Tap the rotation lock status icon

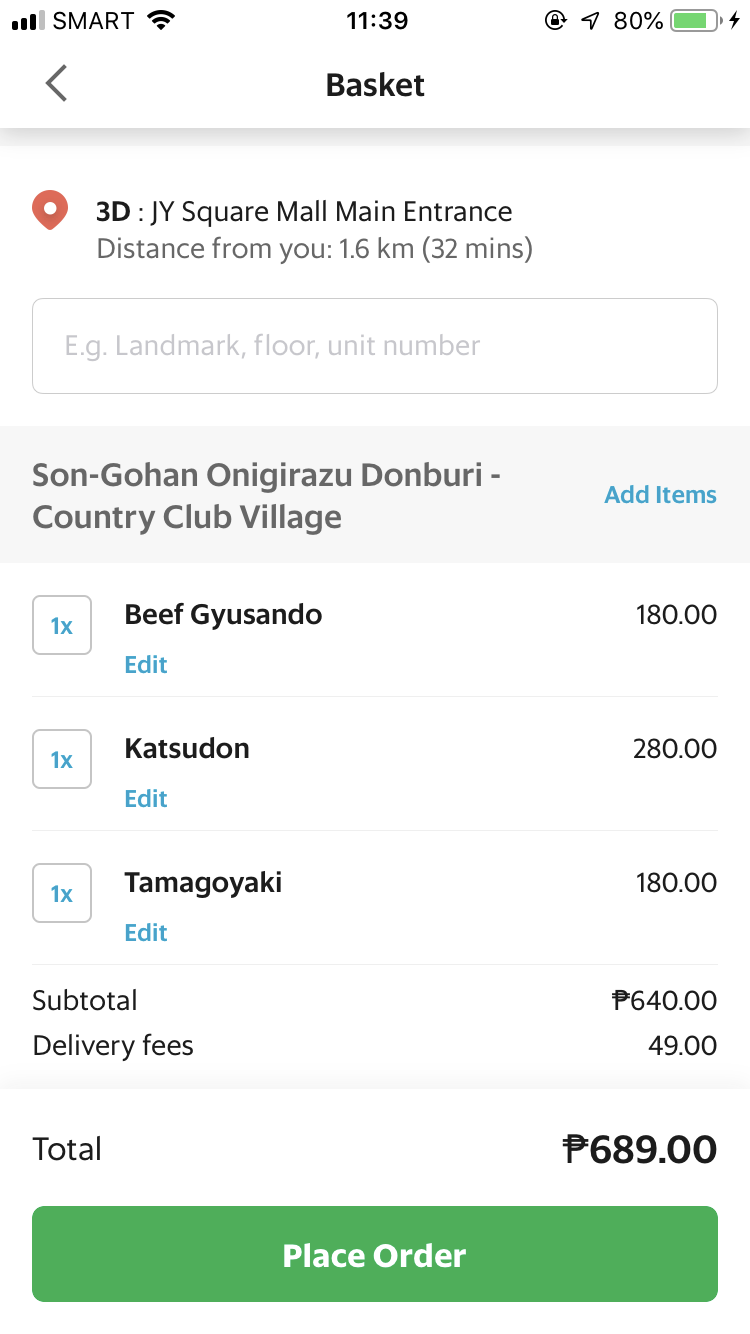click(555, 20)
